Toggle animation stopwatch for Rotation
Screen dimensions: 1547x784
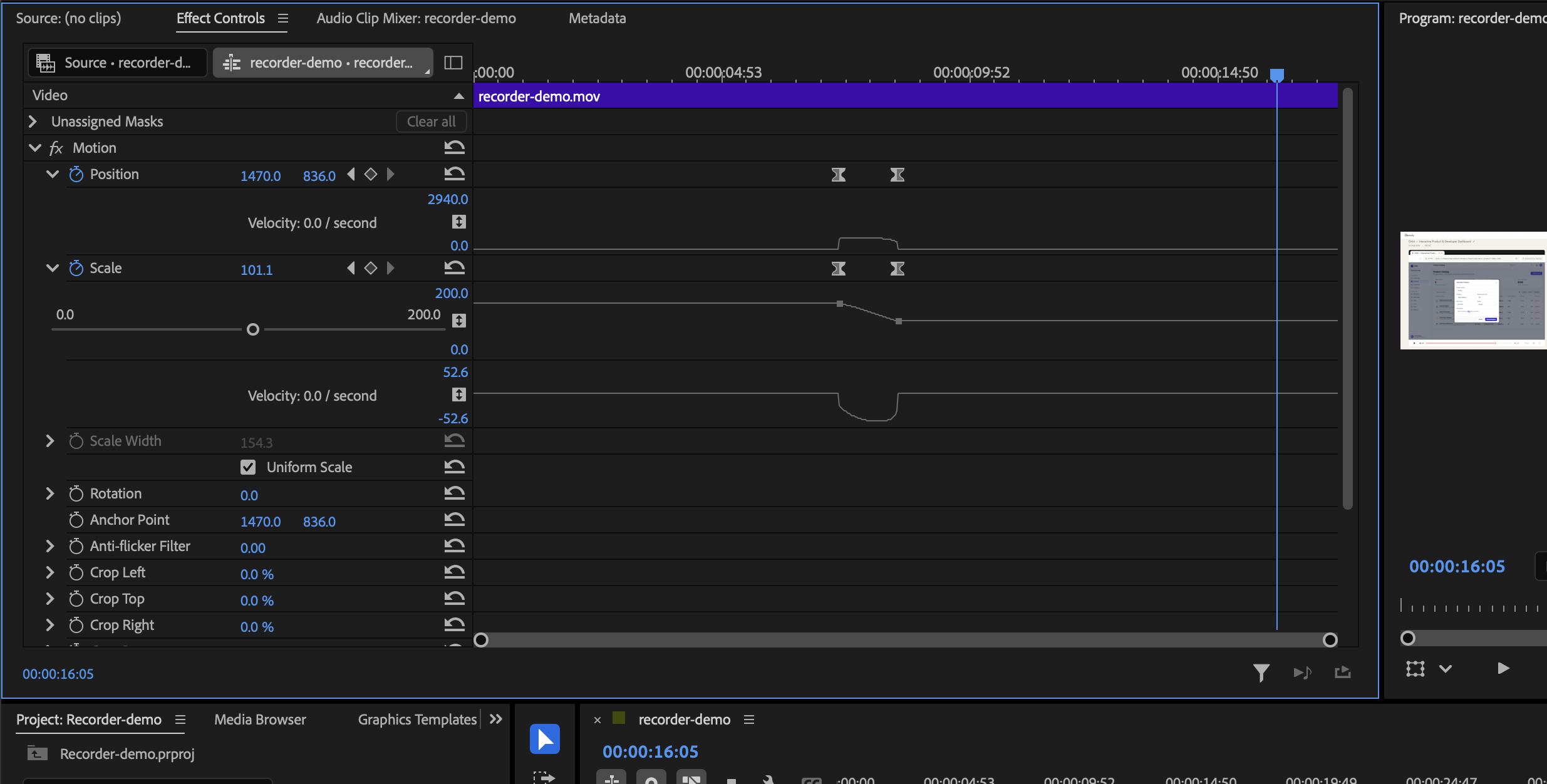76,493
